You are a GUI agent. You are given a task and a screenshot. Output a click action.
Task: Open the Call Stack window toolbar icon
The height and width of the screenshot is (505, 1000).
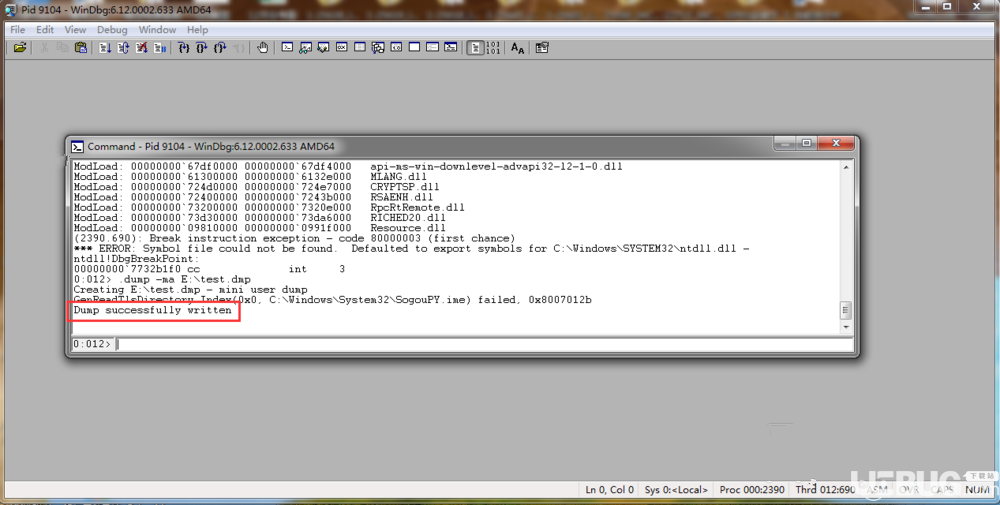point(378,48)
